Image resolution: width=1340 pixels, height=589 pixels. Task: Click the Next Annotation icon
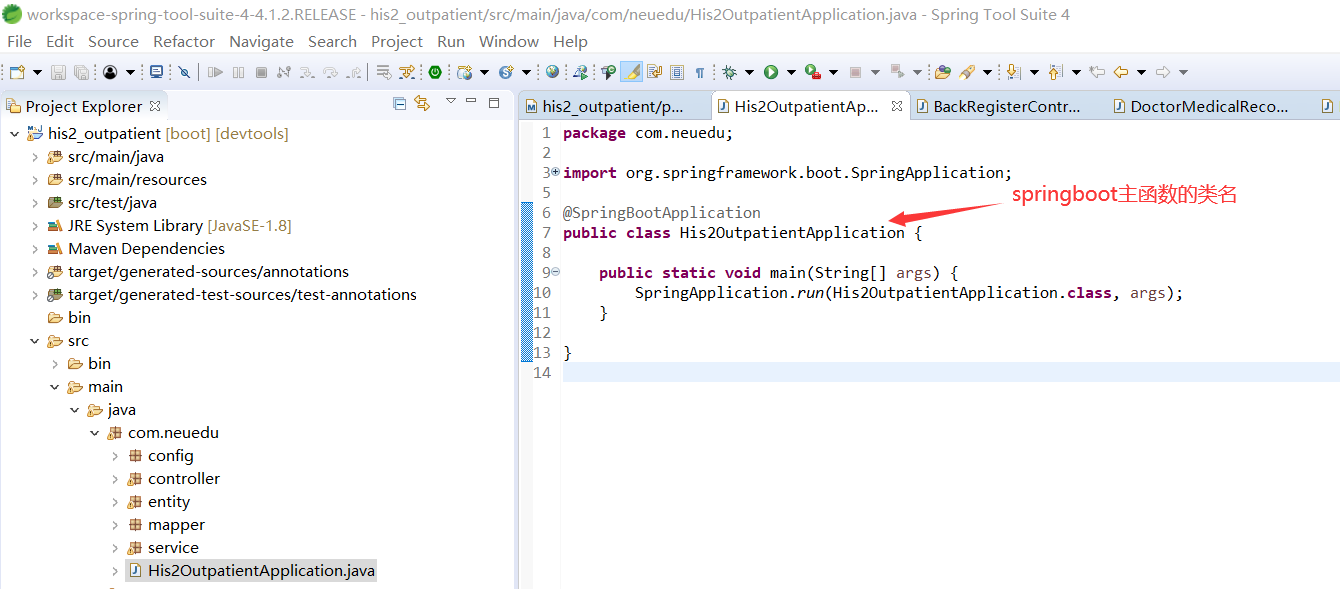[1013, 72]
